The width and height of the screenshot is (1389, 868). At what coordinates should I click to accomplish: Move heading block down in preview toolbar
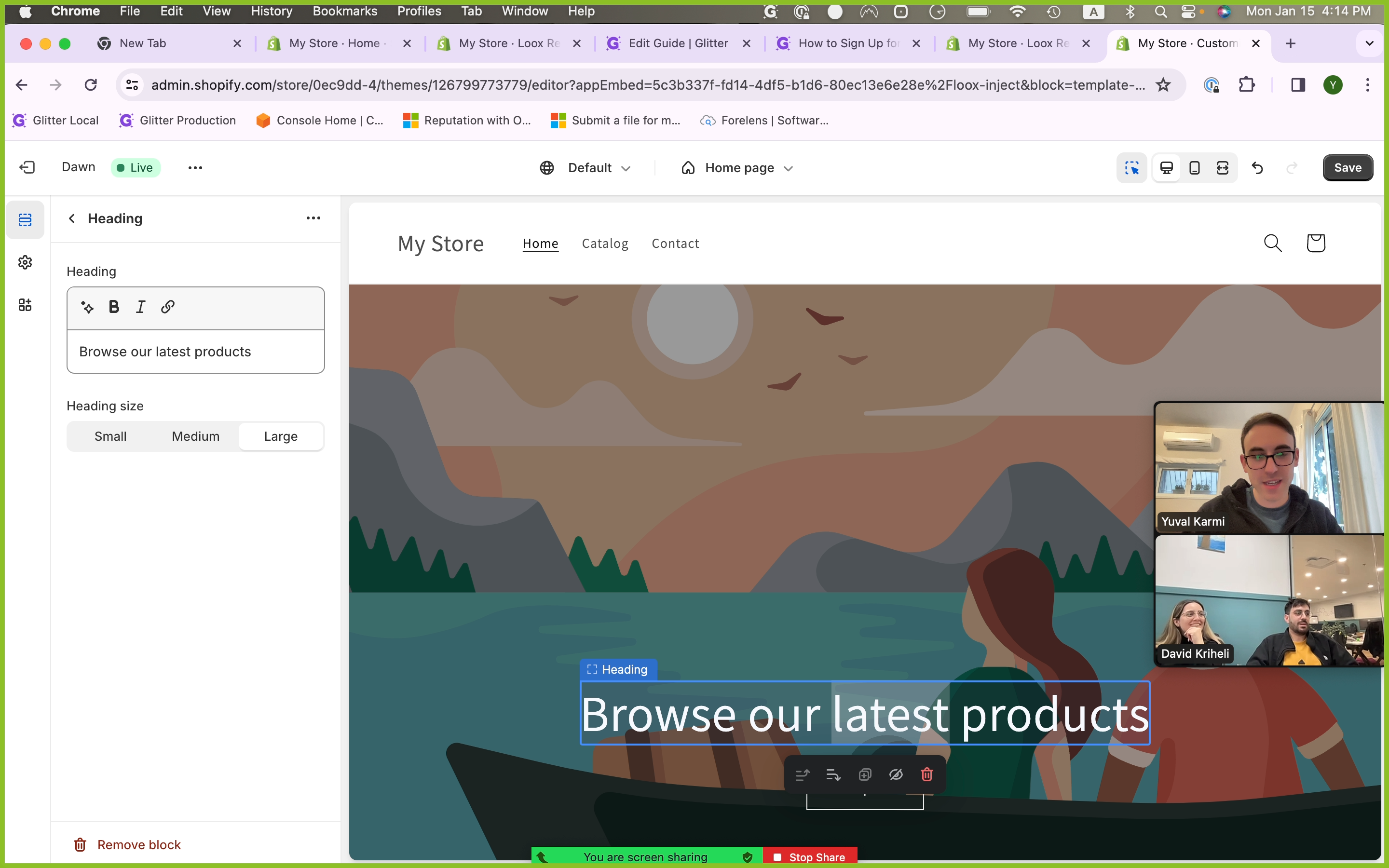click(x=833, y=775)
